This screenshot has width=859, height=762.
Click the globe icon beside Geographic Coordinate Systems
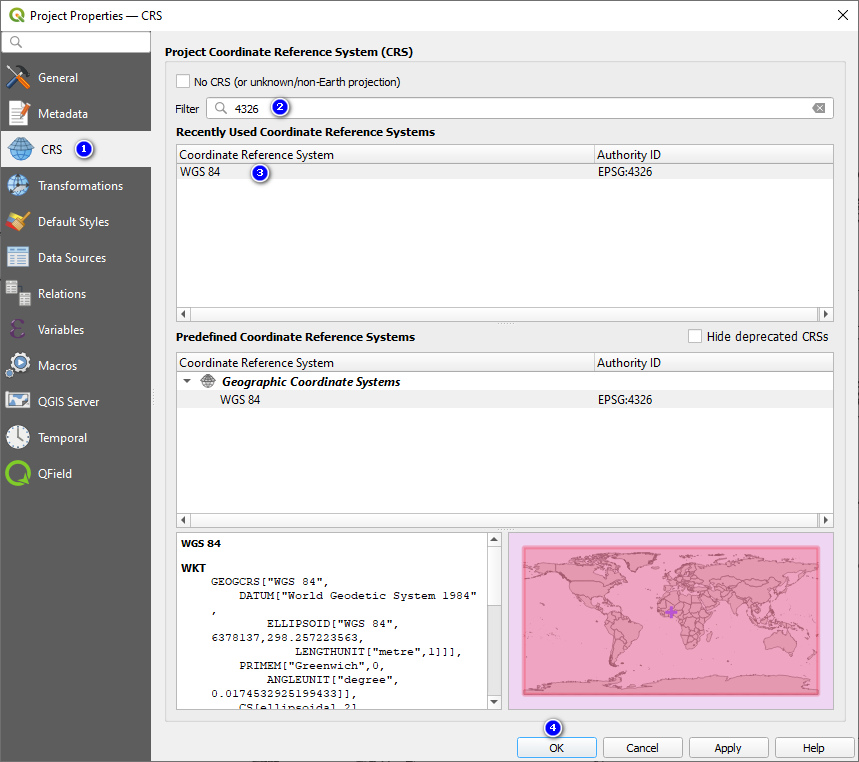tap(208, 381)
